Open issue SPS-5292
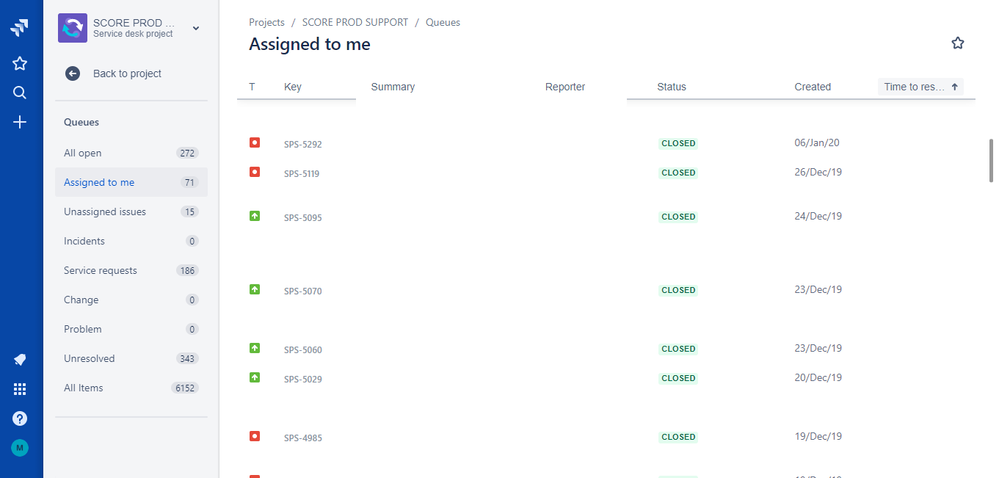999x478 pixels. tap(303, 145)
